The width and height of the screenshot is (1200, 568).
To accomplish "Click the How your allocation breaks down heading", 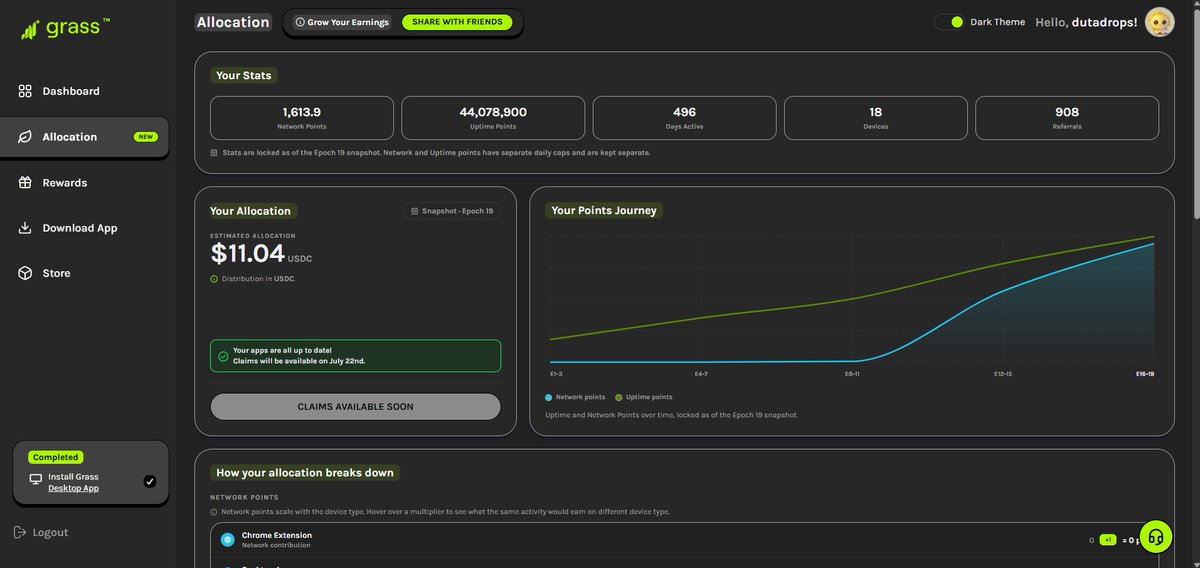I will point(305,472).
